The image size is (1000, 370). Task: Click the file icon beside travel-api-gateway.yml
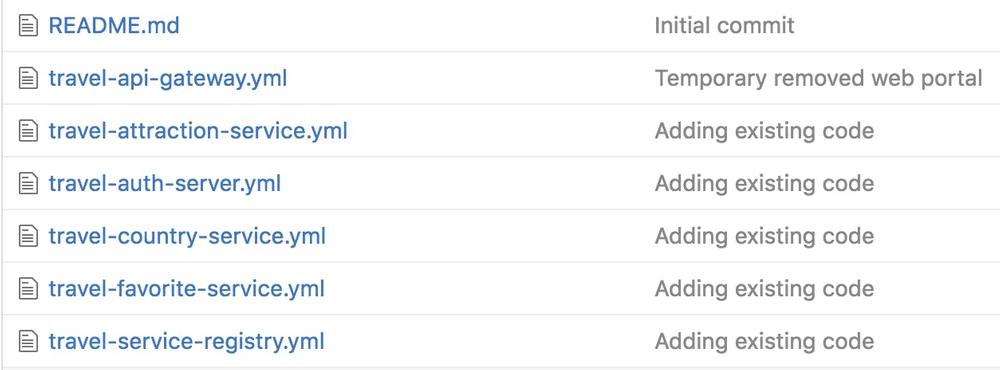(x=27, y=78)
